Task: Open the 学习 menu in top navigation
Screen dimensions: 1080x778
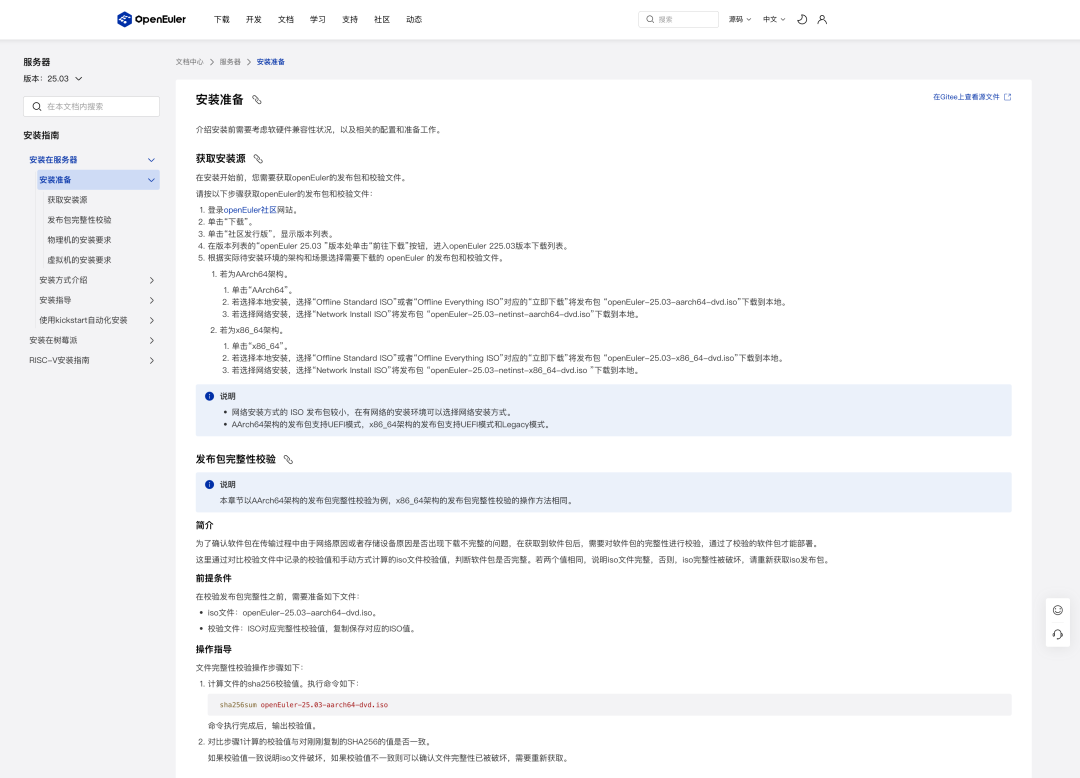Action: point(318,19)
